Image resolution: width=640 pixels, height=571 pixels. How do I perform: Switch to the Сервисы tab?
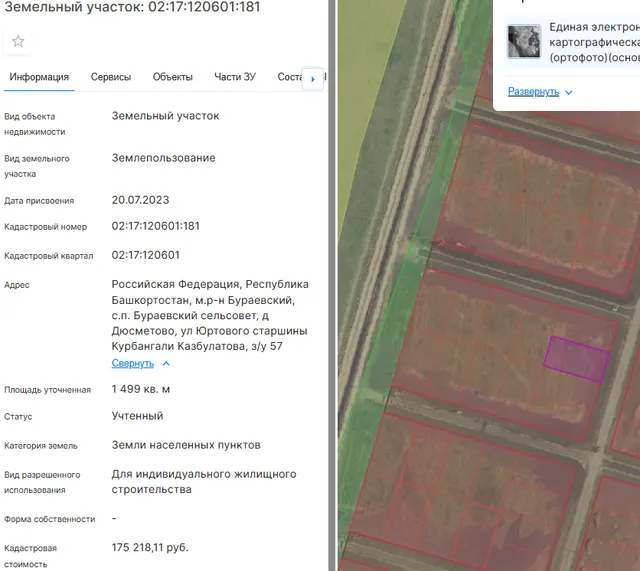[x=111, y=77]
